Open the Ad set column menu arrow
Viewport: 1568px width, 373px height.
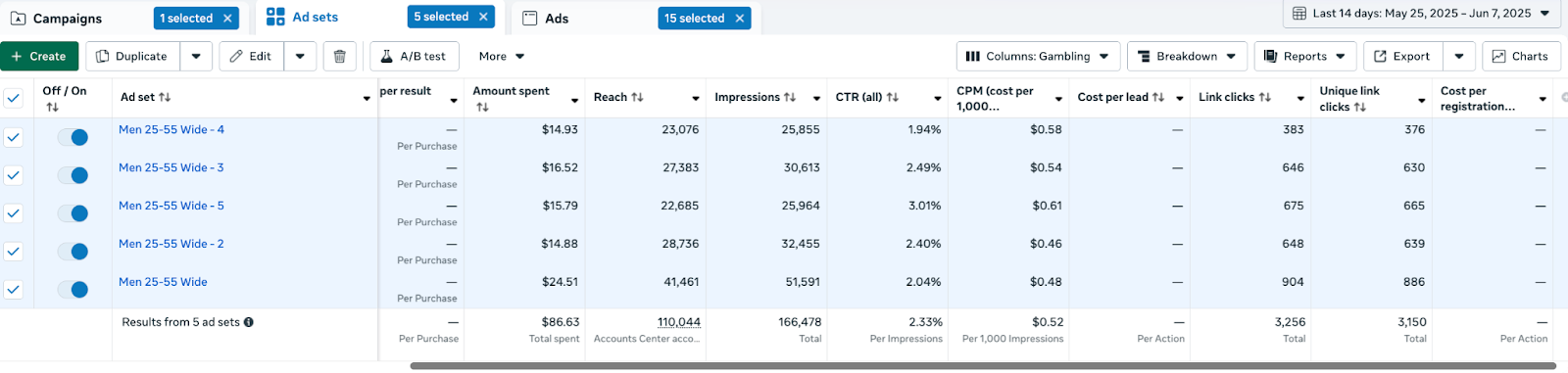pos(367,98)
